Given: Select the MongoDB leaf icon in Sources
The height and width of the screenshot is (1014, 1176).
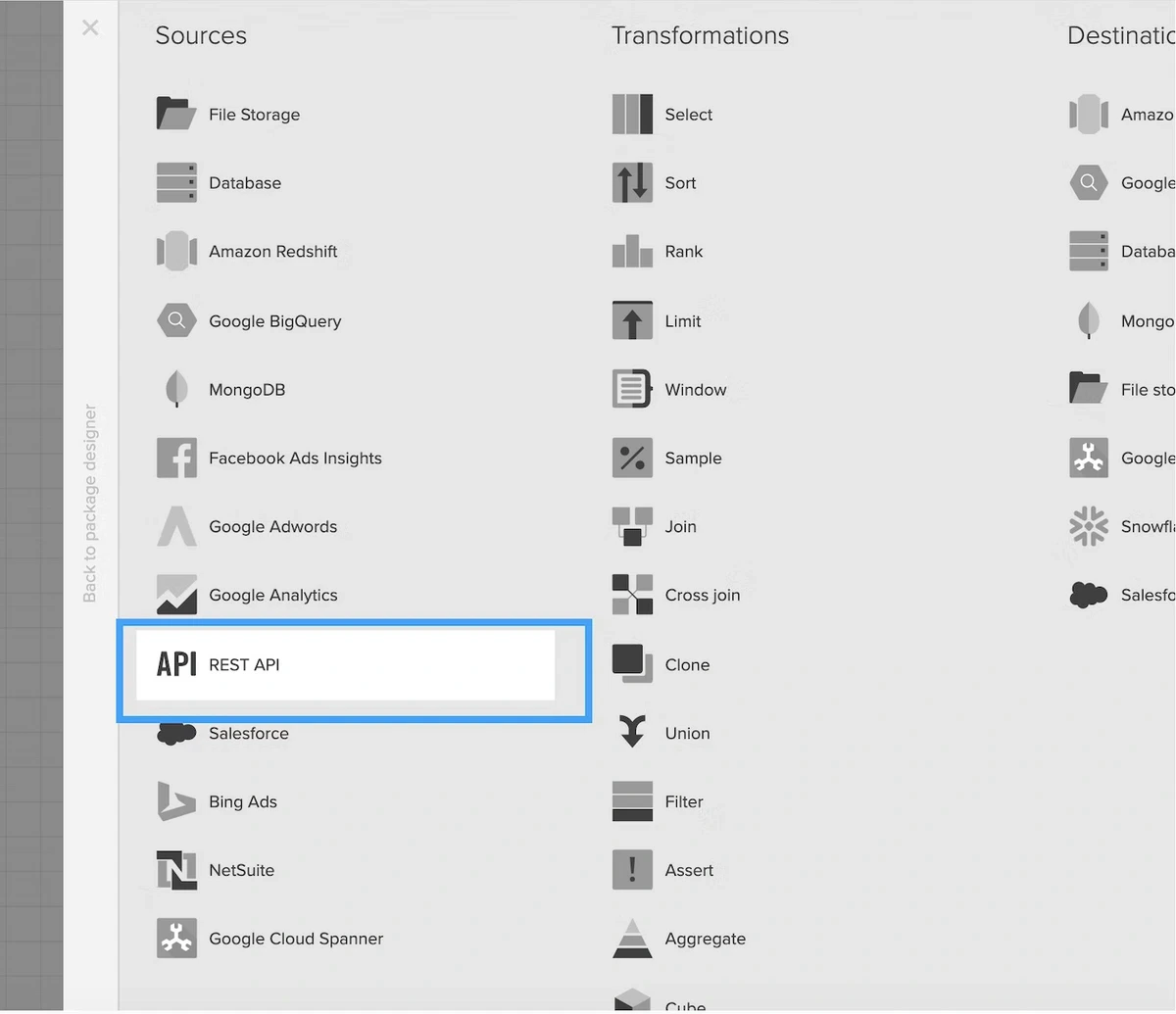Looking at the screenshot, I should tap(176, 389).
